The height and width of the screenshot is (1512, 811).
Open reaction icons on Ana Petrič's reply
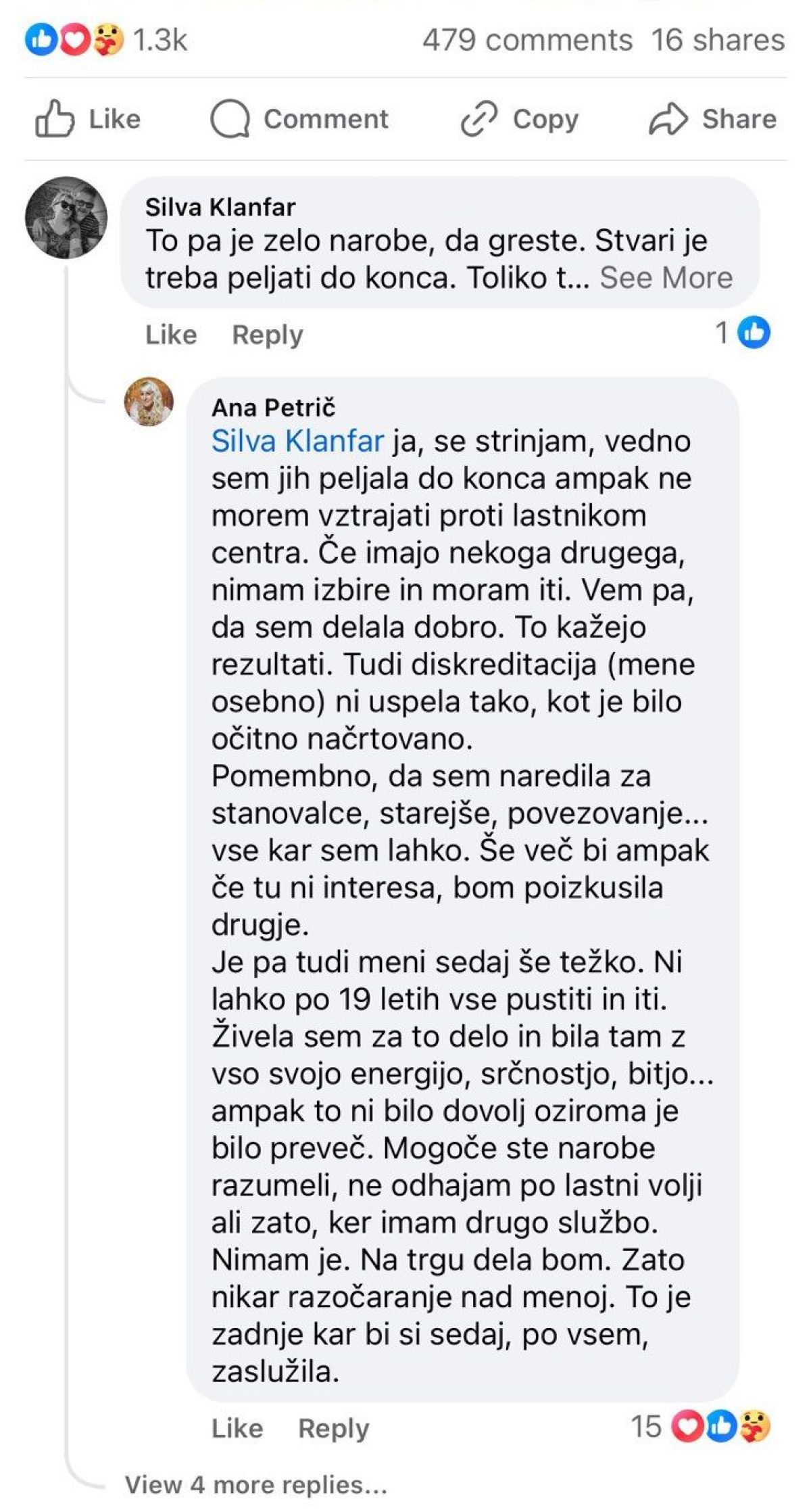[721, 1427]
